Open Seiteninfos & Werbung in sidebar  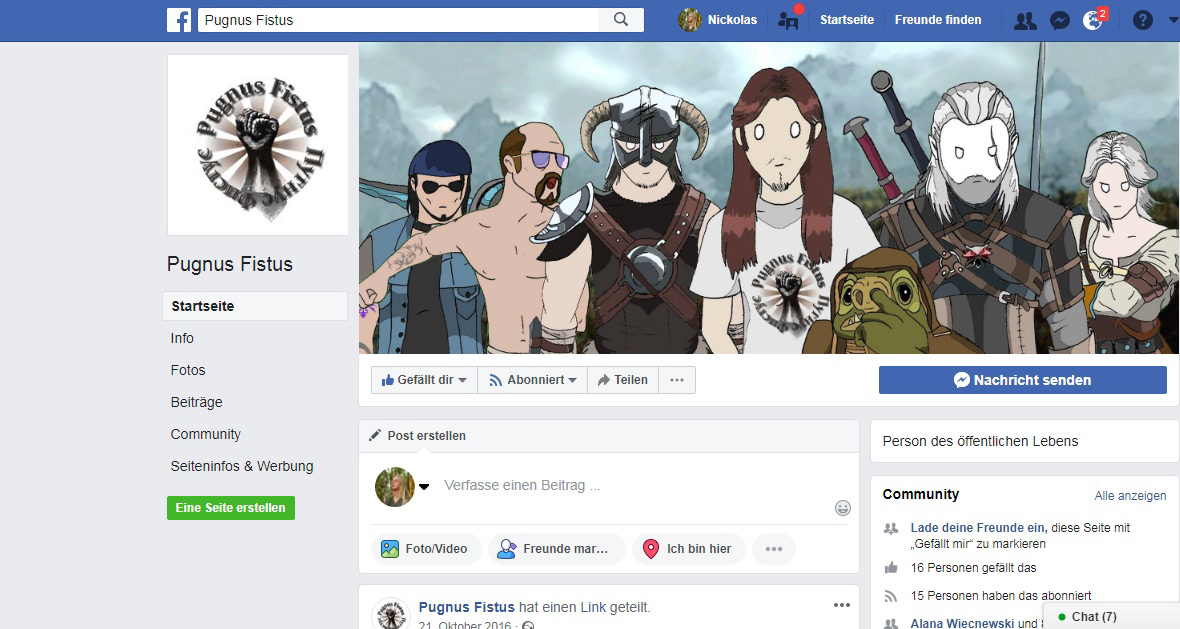pos(242,466)
